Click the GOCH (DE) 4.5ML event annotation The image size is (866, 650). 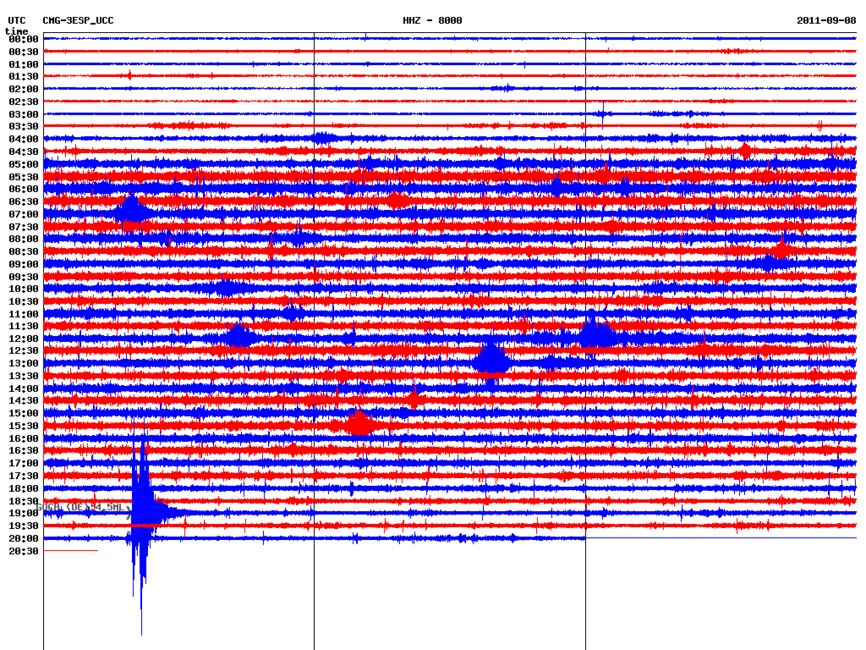click(x=84, y=508)
